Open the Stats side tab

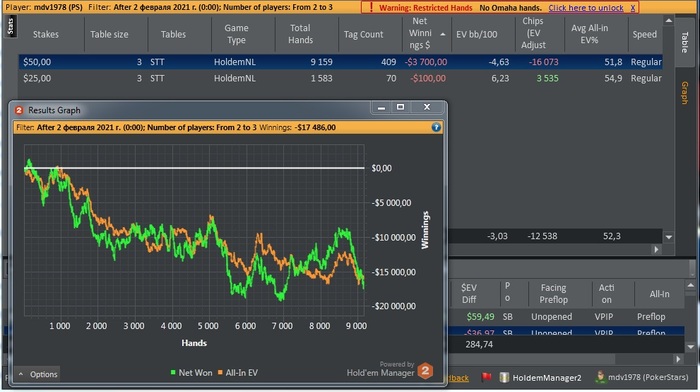tap(11, 26)
